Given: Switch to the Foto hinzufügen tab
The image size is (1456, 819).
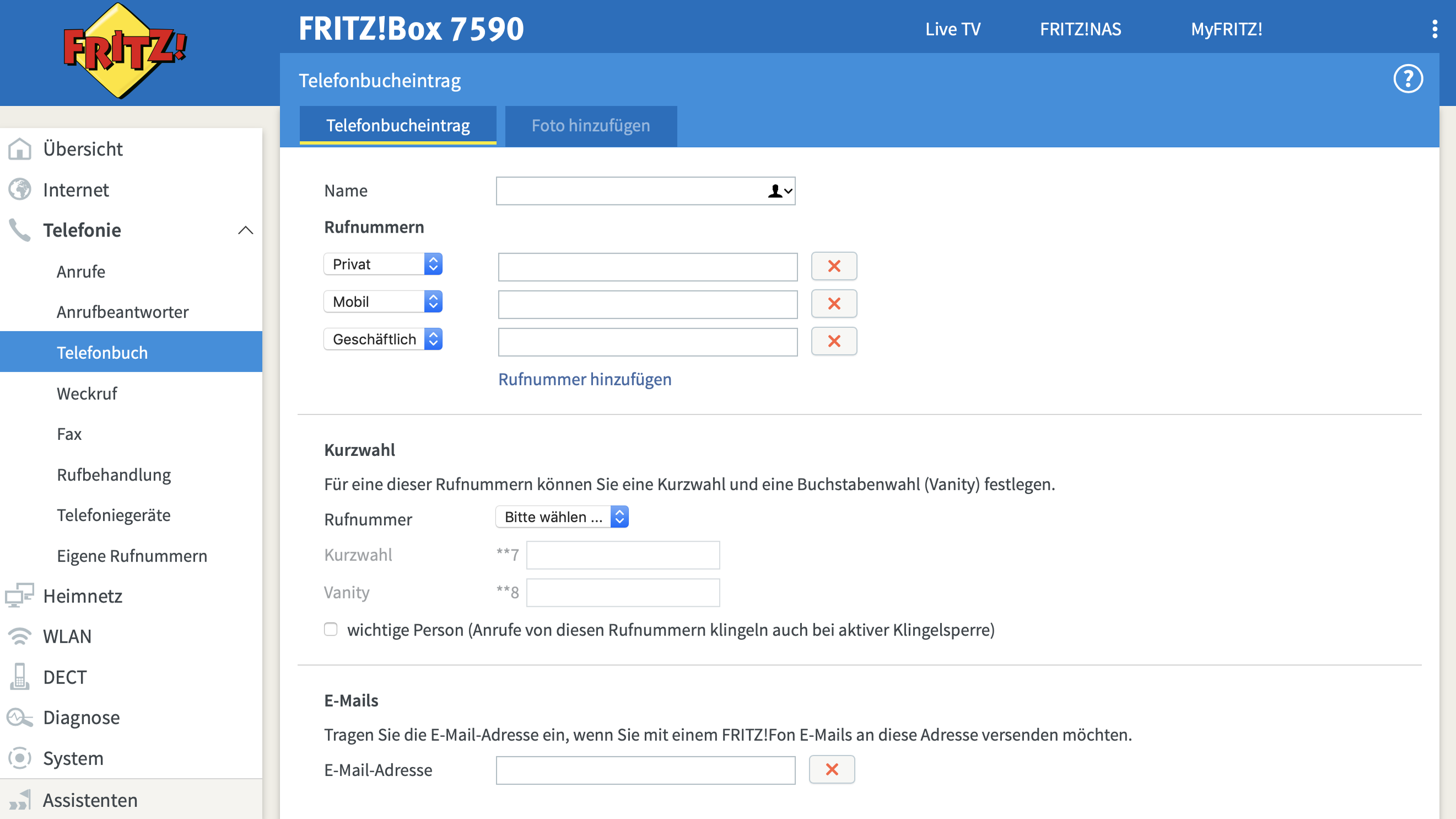Looking at the screenshot, I should point(590,126).
